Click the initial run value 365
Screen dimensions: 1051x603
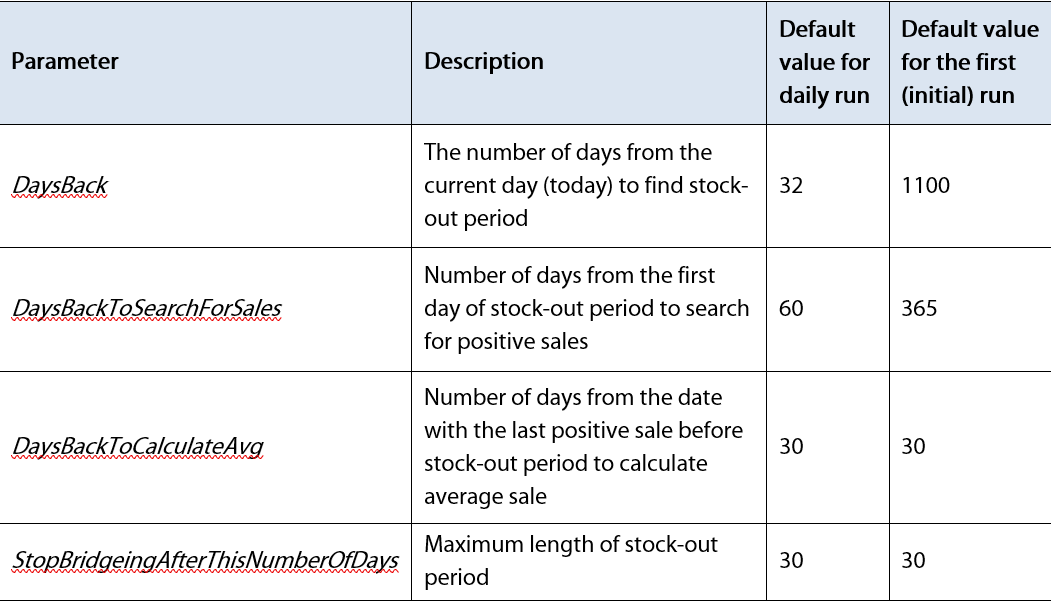click(919, 309)
